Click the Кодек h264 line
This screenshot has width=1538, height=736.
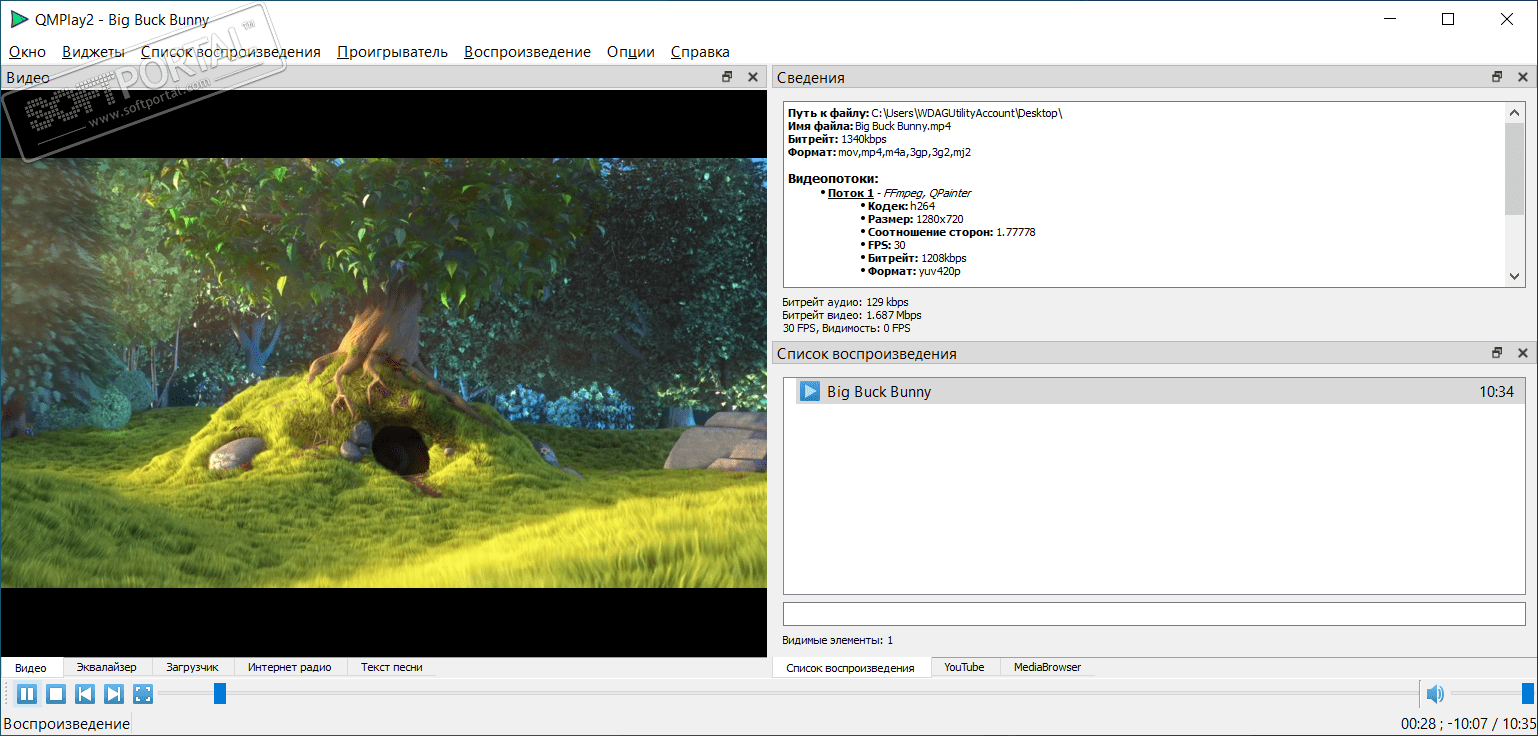tap(901, 206)
